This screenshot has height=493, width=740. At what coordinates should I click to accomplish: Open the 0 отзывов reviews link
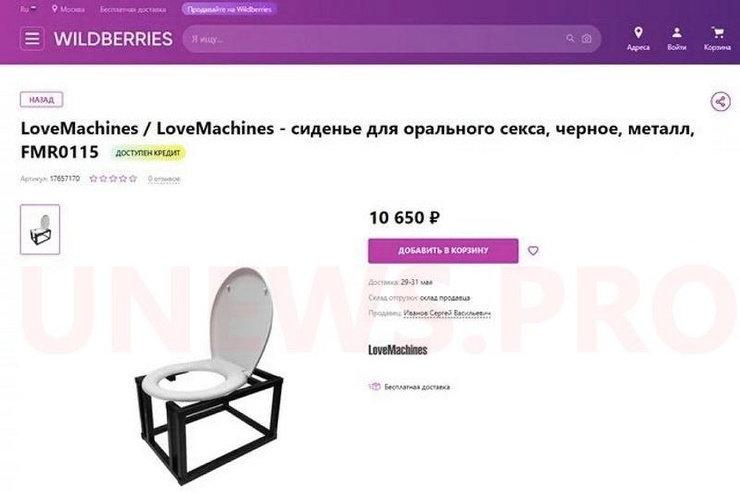coord(164,179)
